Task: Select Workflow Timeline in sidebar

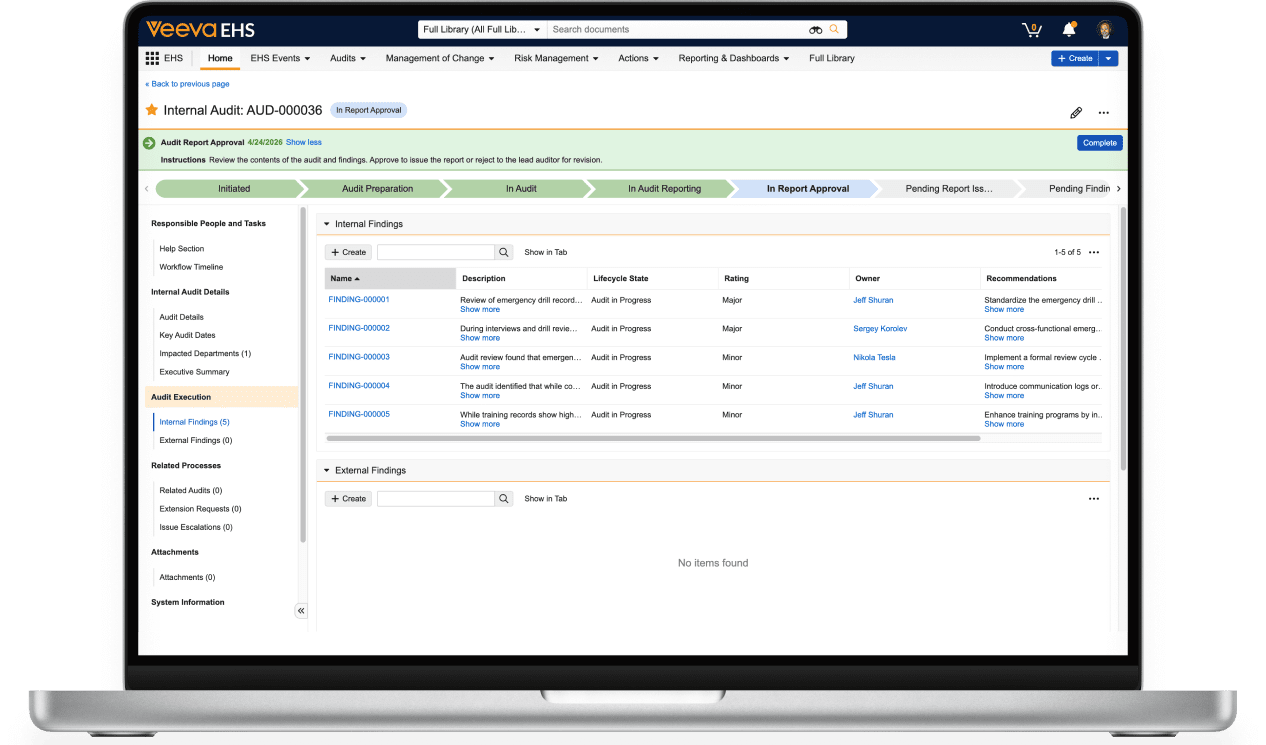Action: (x=191, y=267)
